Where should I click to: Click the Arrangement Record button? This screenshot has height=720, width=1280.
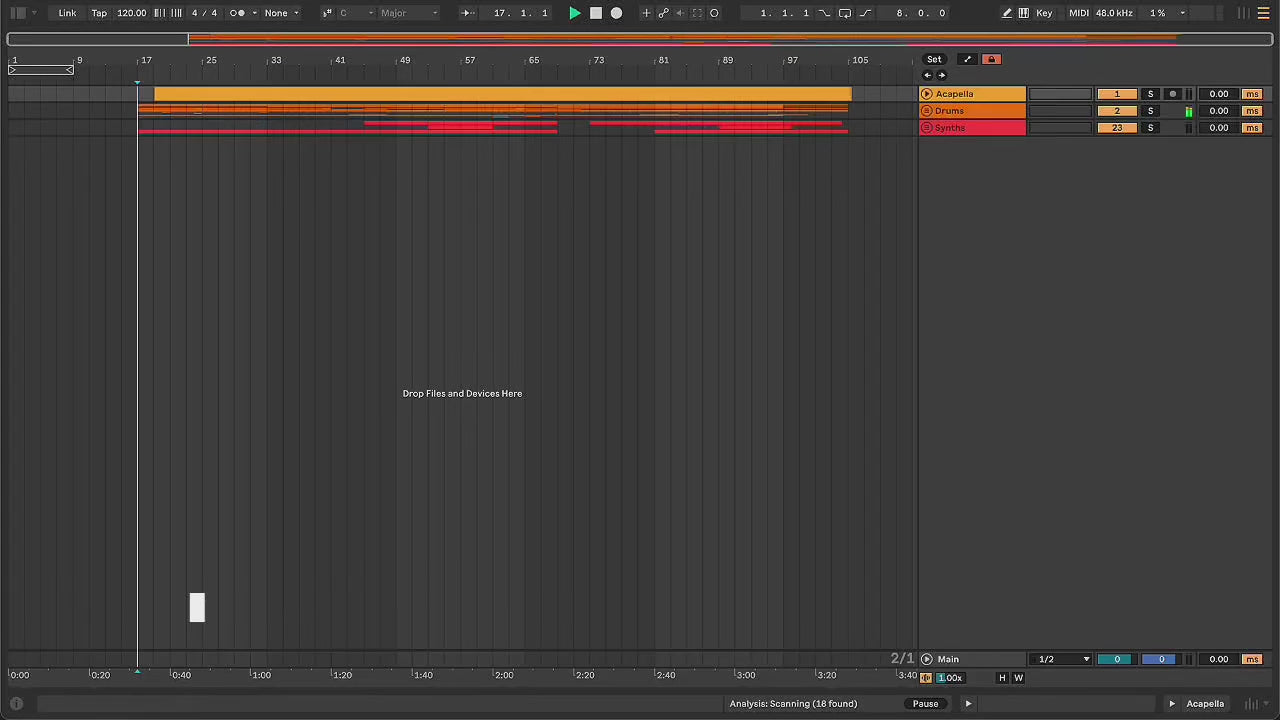(x=616, y=13)
